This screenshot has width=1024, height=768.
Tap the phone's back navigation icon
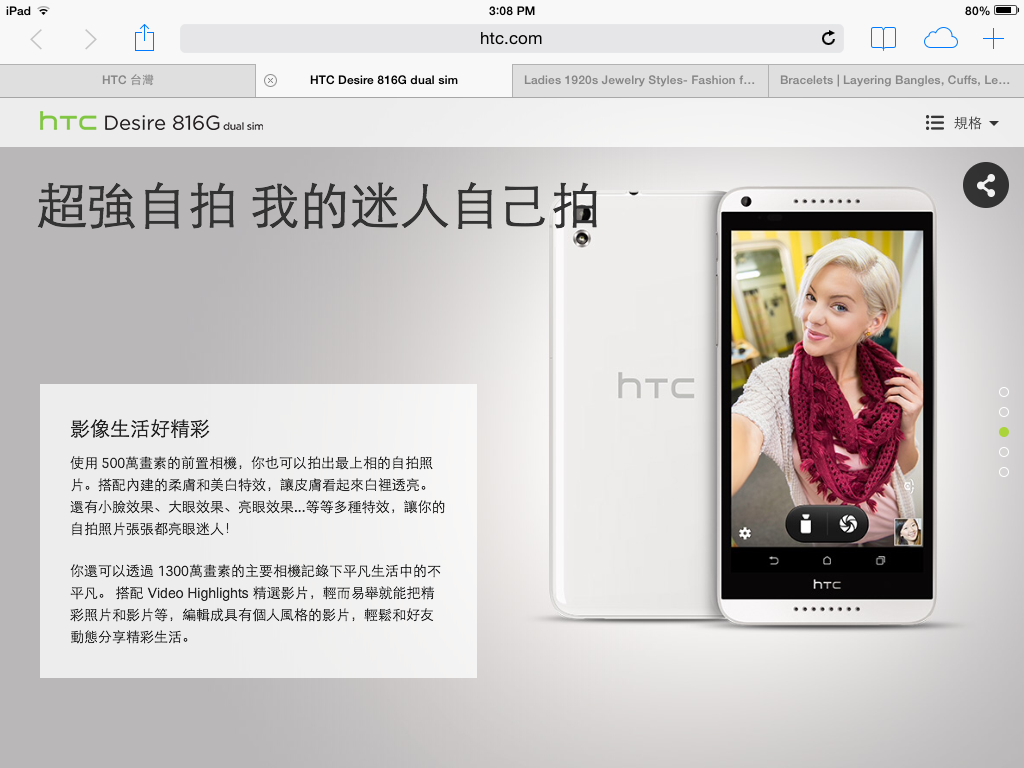774,560
